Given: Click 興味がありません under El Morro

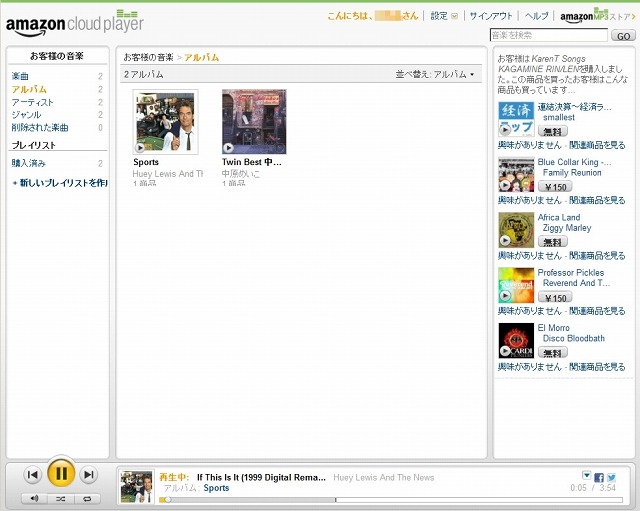Looking at the screenshot, I should (529, 367).
